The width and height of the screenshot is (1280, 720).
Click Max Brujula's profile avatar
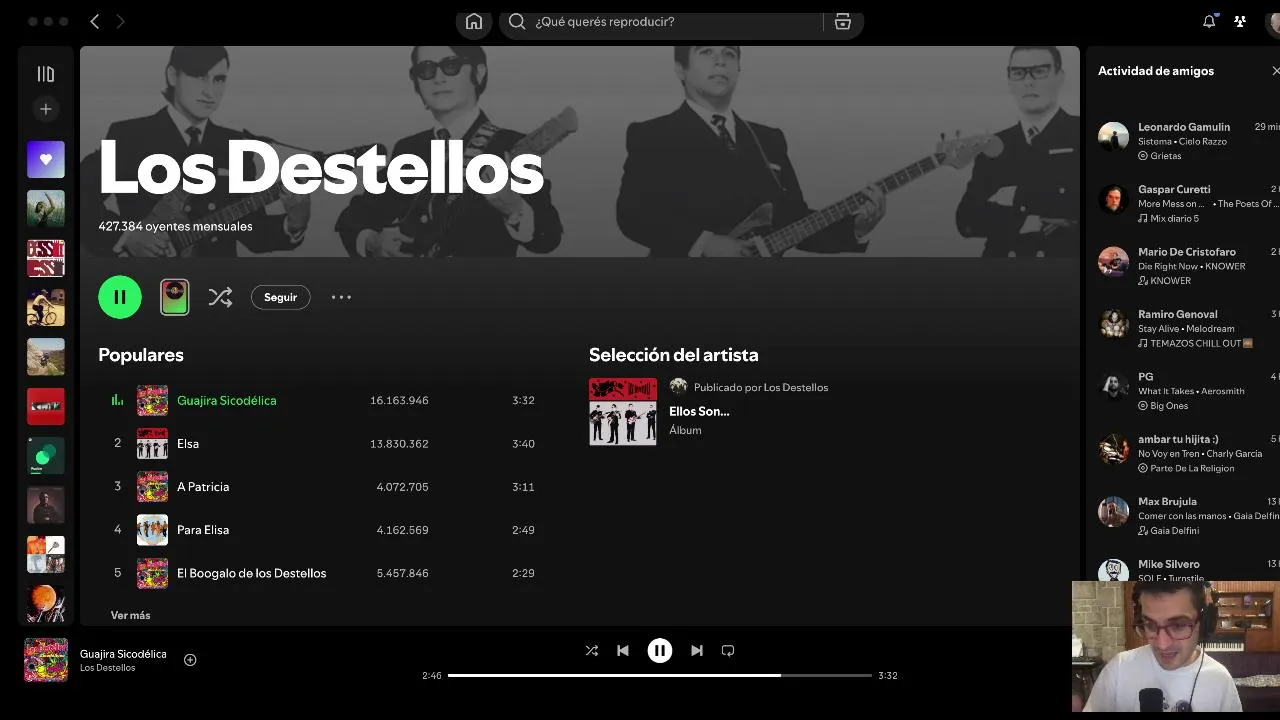coord(1113,511)
